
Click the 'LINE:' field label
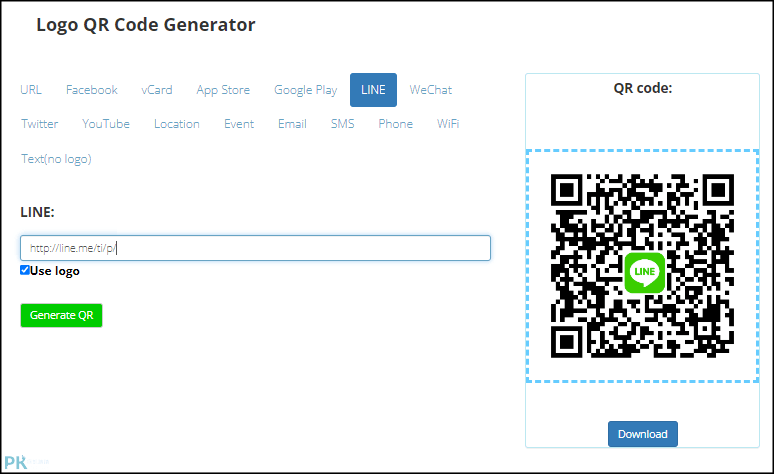click(38, 212)
